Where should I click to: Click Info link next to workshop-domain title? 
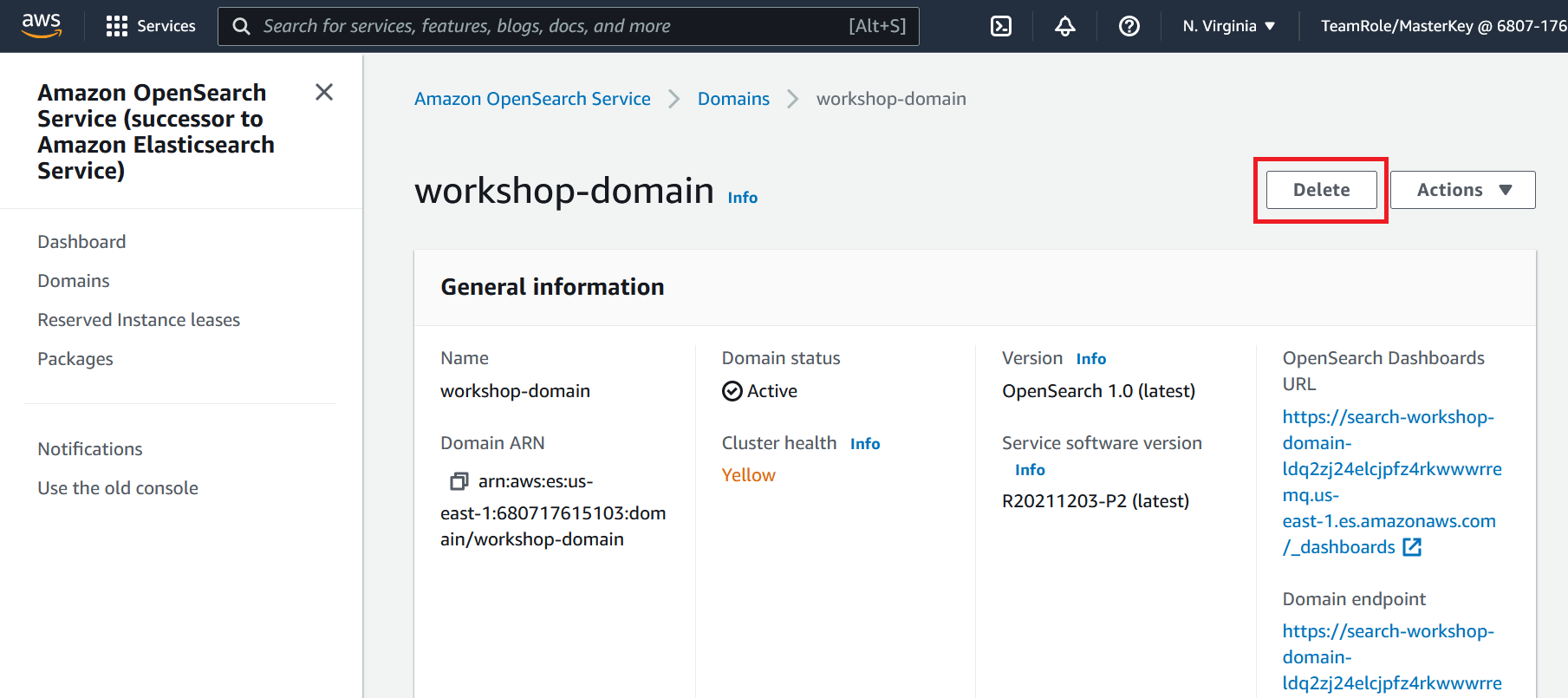click(743, 198)
